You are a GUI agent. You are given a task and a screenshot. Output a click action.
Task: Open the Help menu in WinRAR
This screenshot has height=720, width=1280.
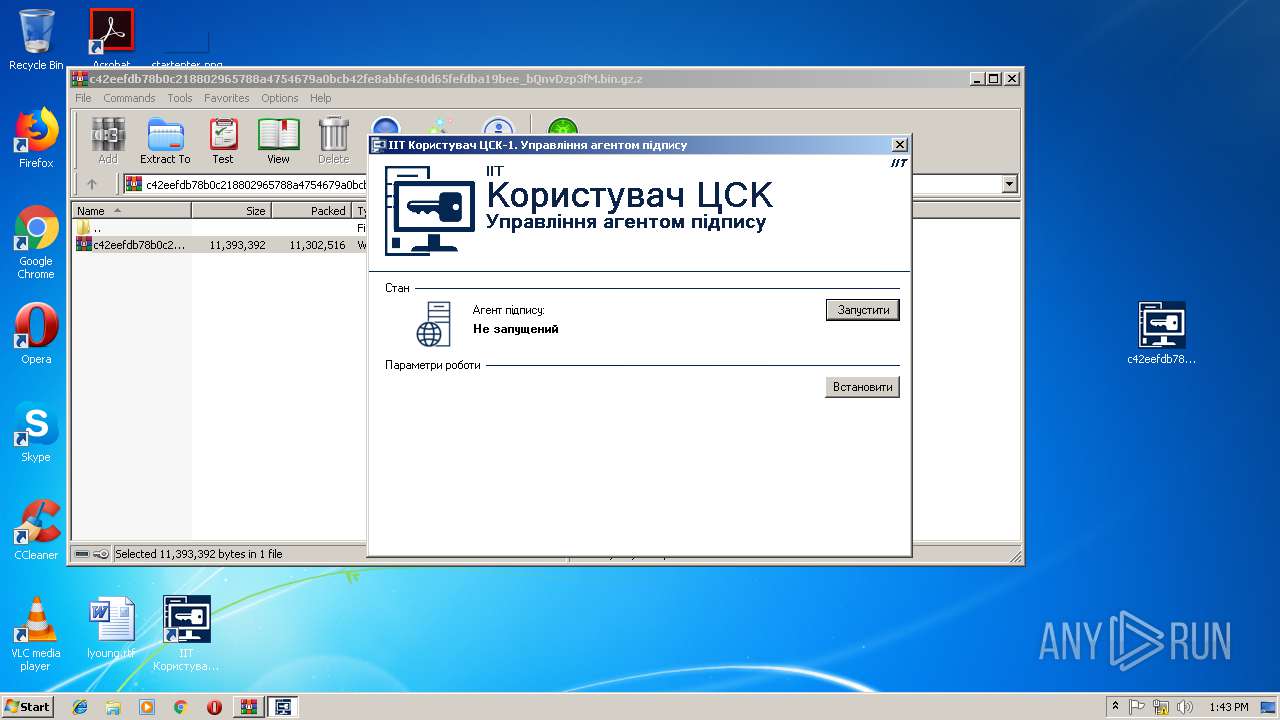320,98
